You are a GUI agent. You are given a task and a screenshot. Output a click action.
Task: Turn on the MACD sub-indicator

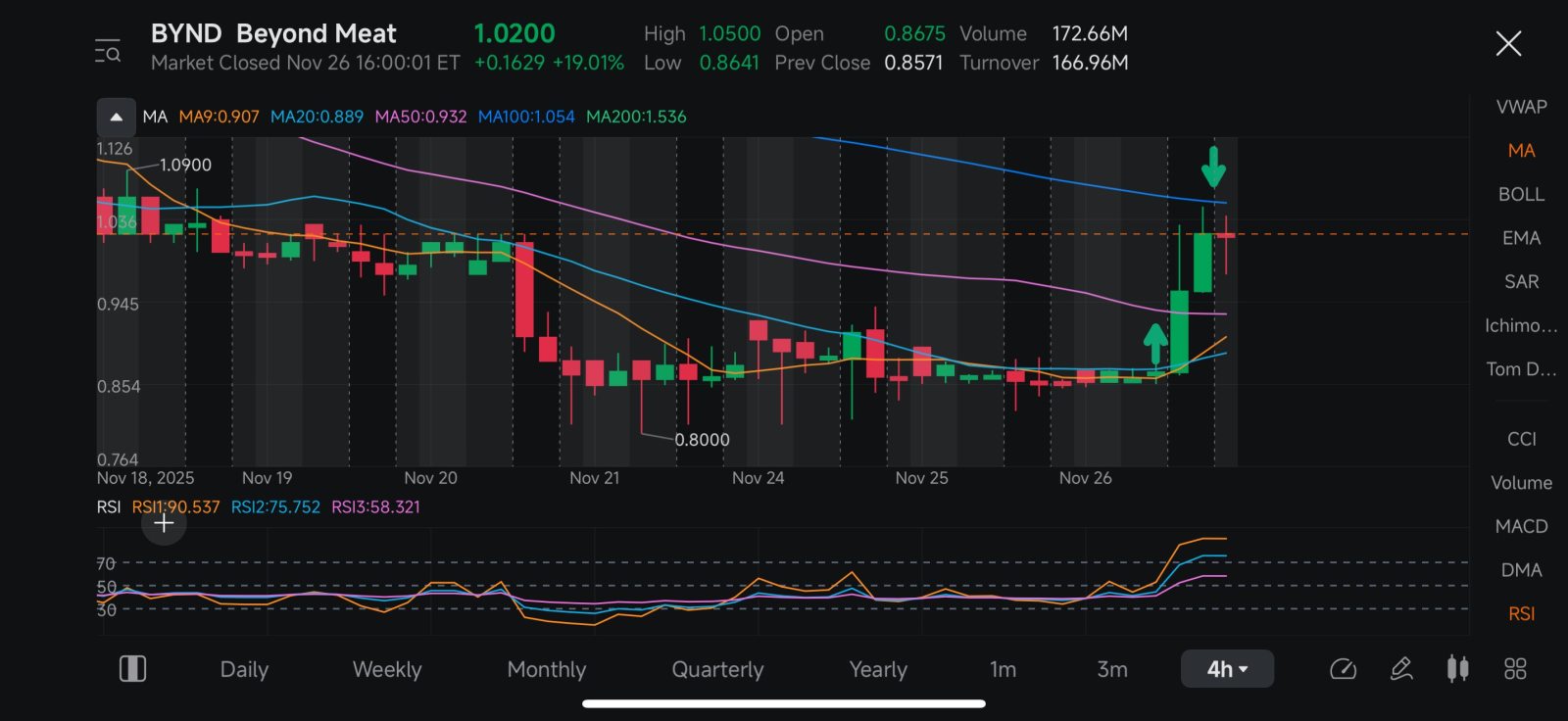1521,526
